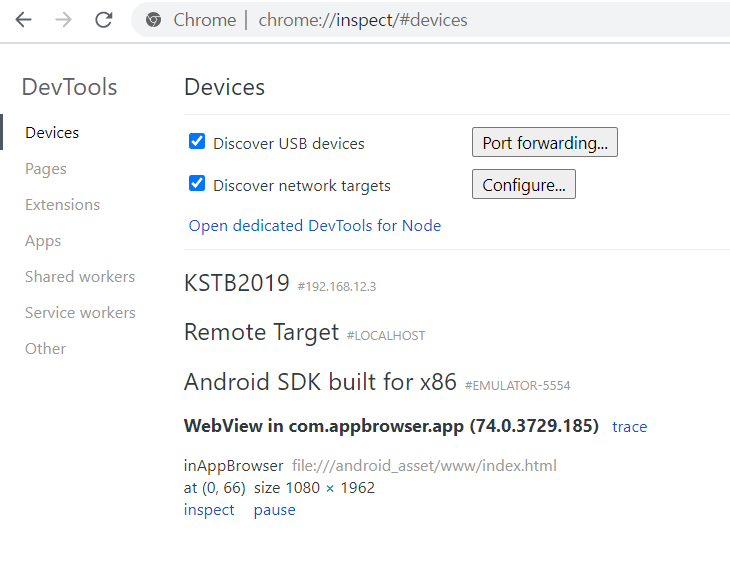
Task: Click the Android SDK built for x86 heading
Action: pos(320,382)
